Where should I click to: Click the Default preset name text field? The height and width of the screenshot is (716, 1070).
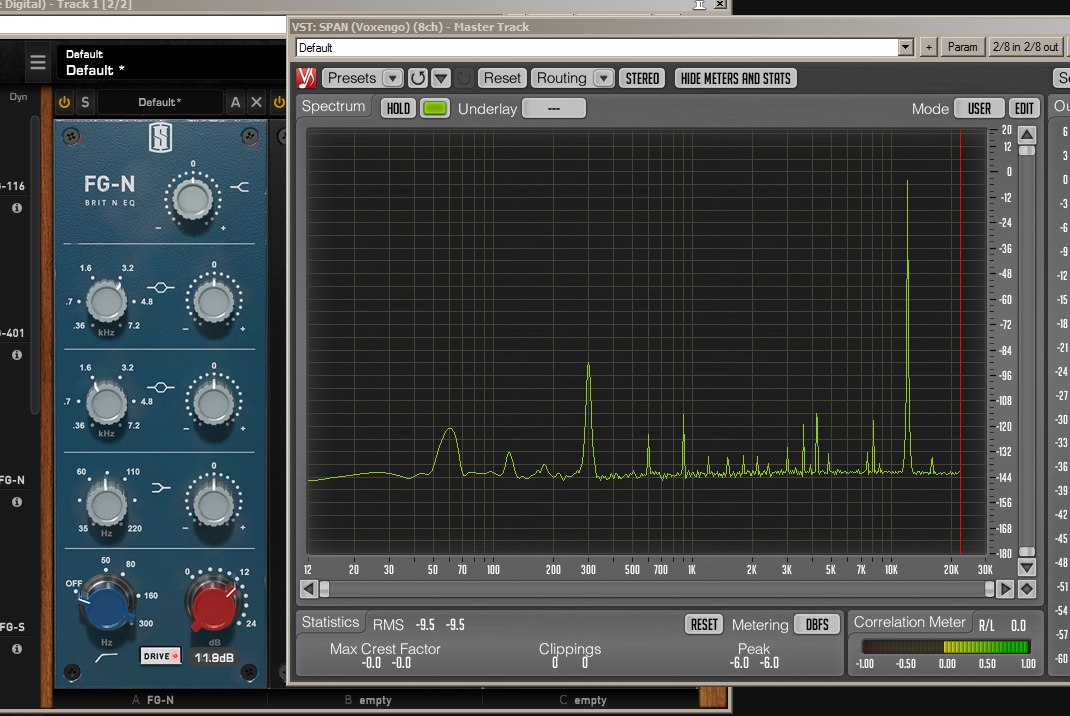coord(597,47)
